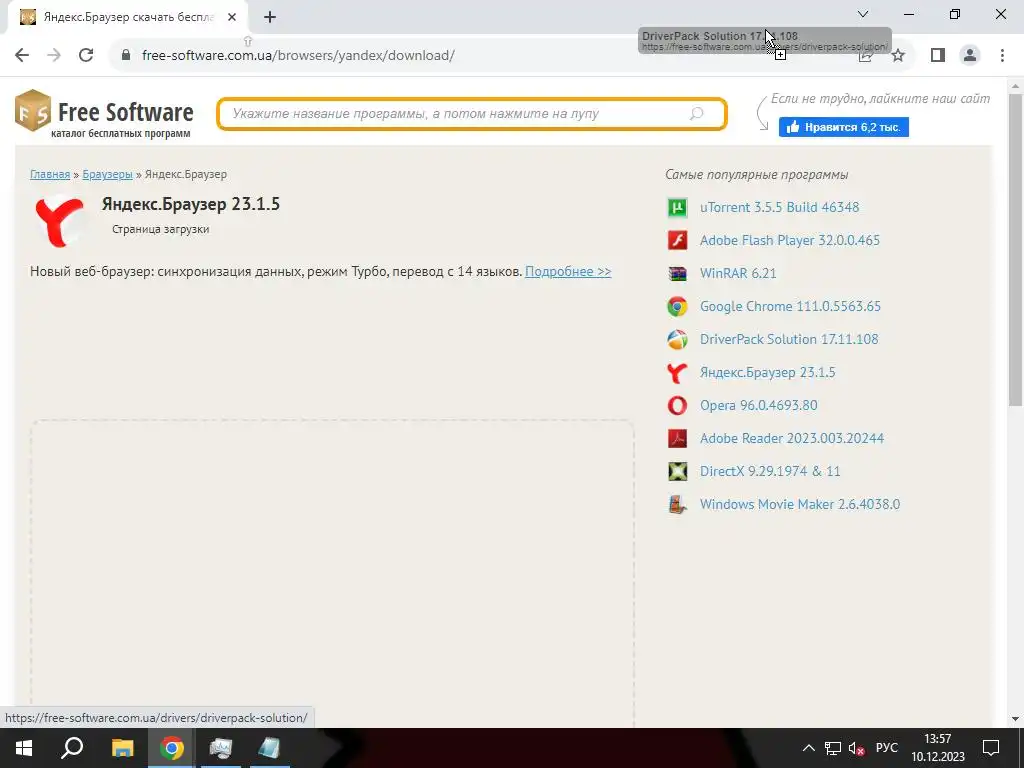Click the Adobe Flash Player icon
The image size is (1024, 768).
tap(677, 240)
